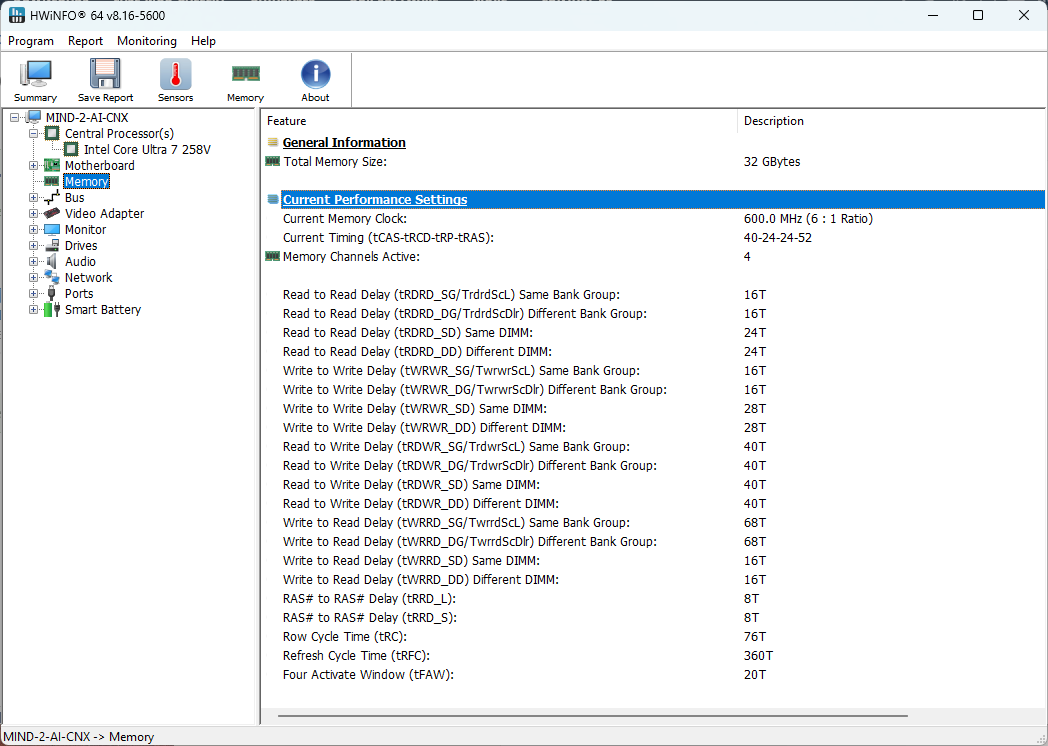Click the Smart Battery icon
The image size is (1048, 746).
[52, 309]
